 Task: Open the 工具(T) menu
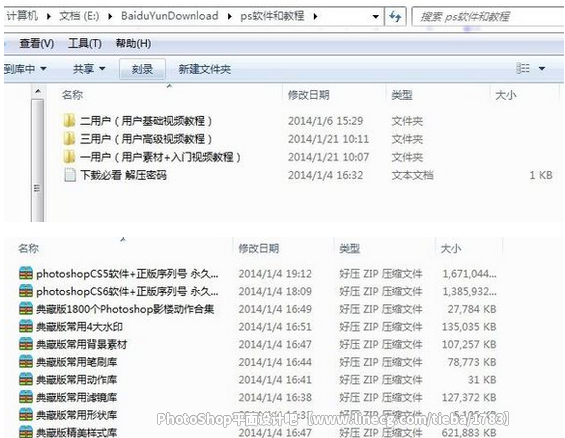(85, 44)
